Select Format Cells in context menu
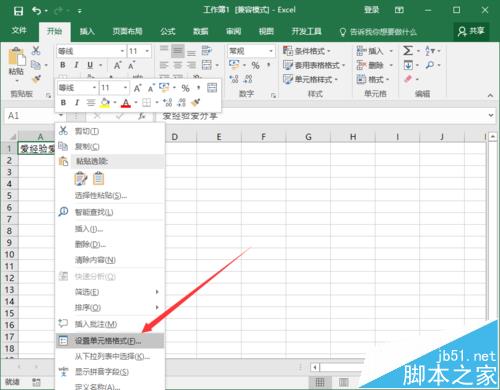 [x=110, y=341]
